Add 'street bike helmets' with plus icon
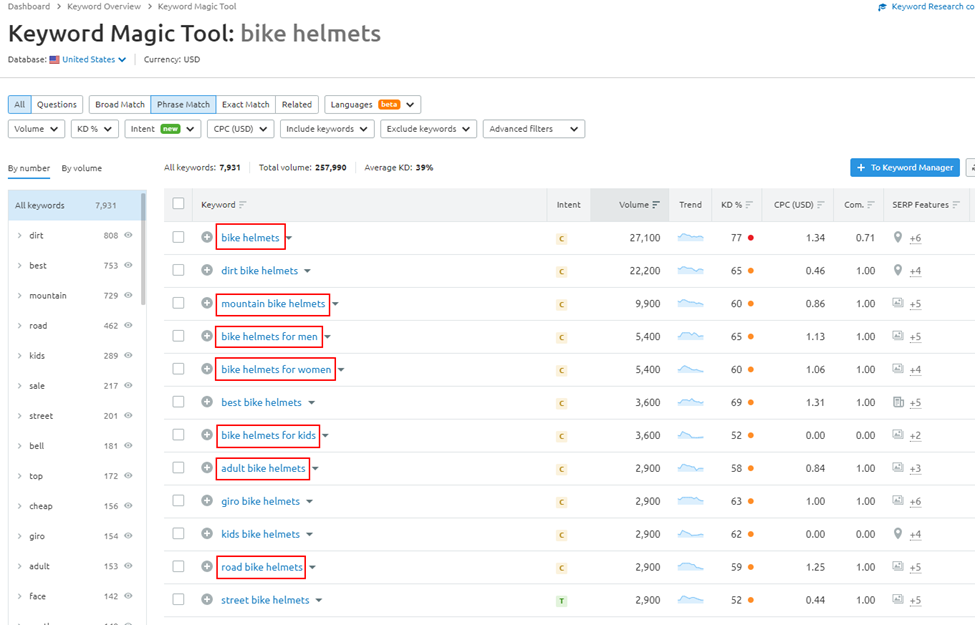 [207, 600]
